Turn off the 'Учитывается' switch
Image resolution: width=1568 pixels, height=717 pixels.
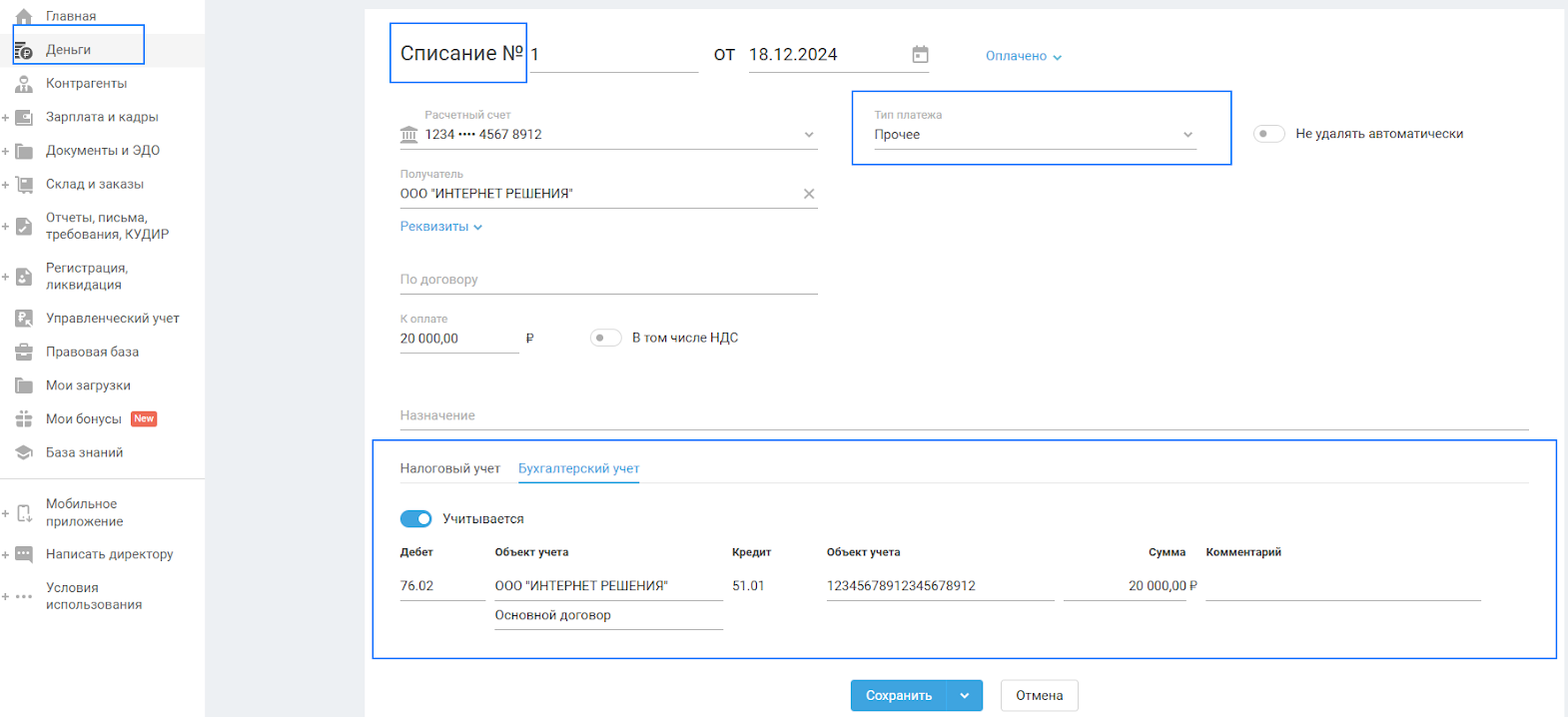(415, 519)
